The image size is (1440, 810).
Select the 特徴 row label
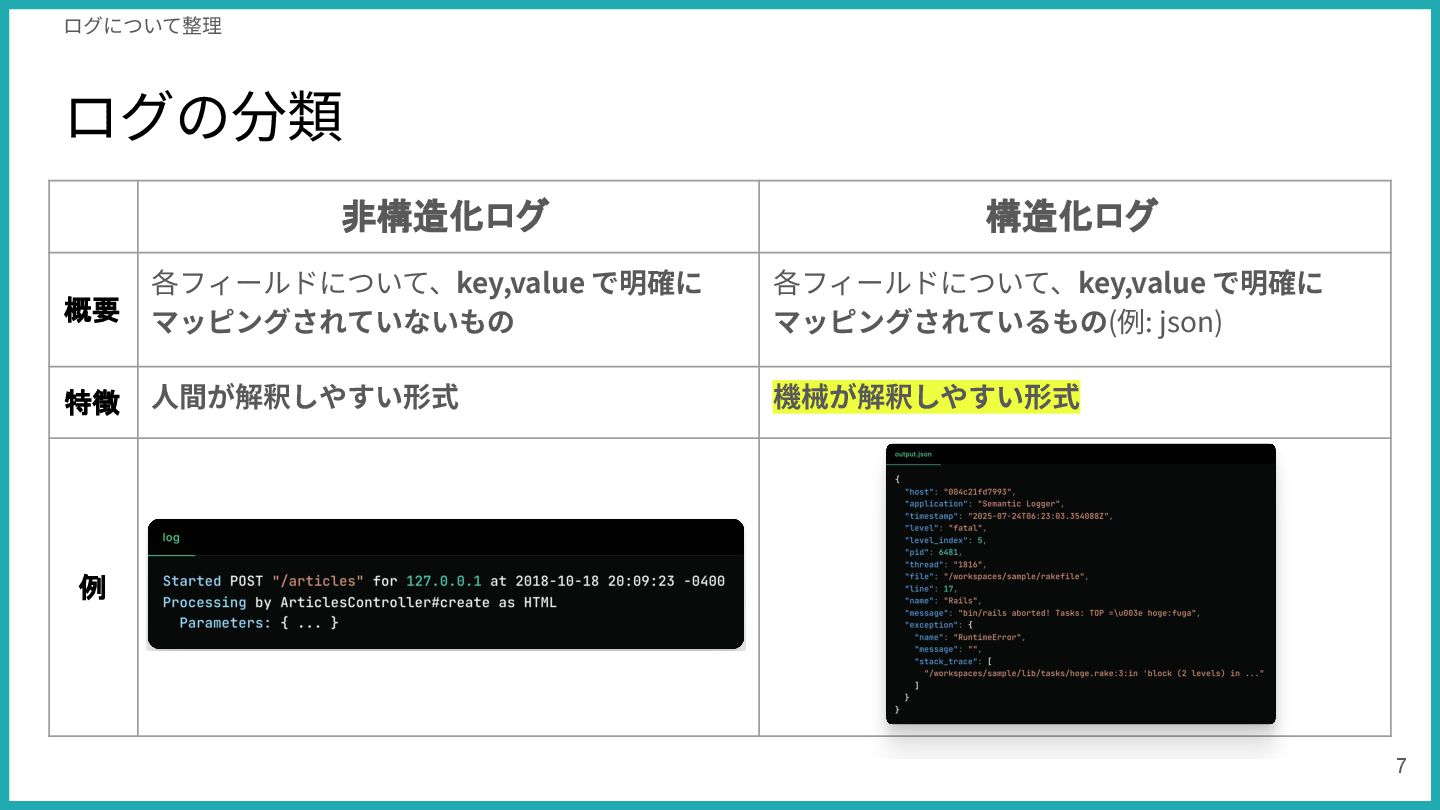tap(92, 402)
